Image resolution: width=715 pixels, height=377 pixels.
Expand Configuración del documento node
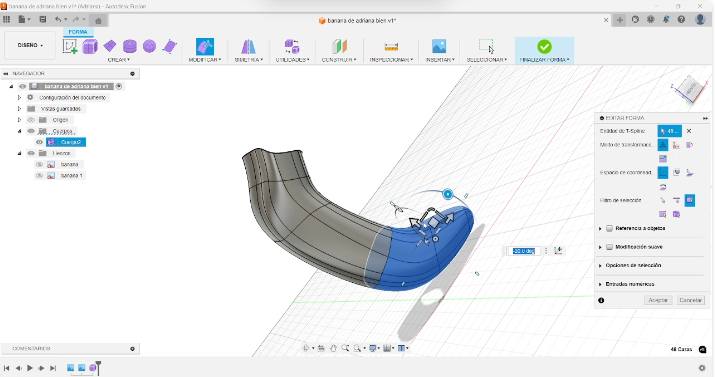pos(19,98)
